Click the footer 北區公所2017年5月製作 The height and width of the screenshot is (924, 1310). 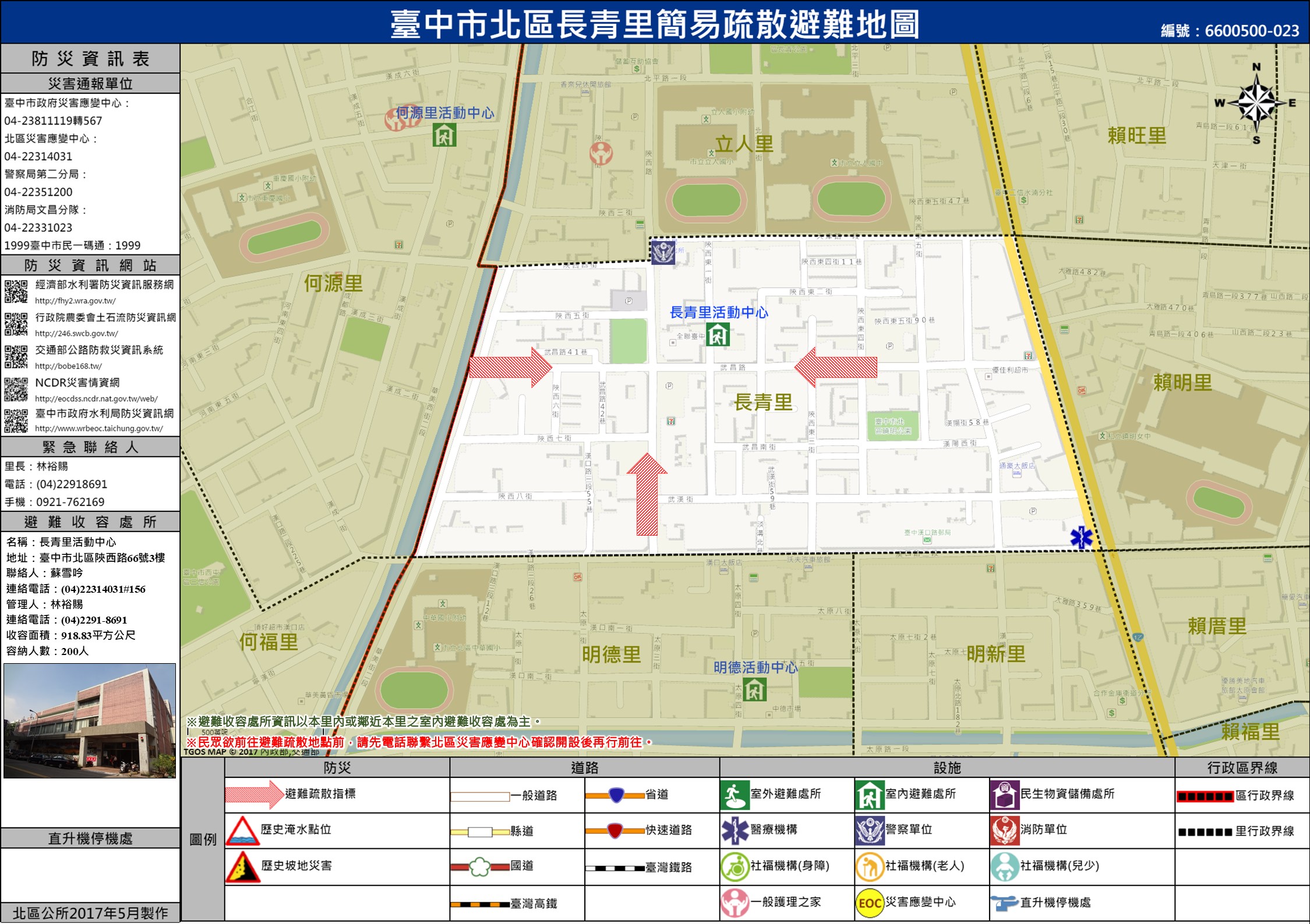pos(90,913)
